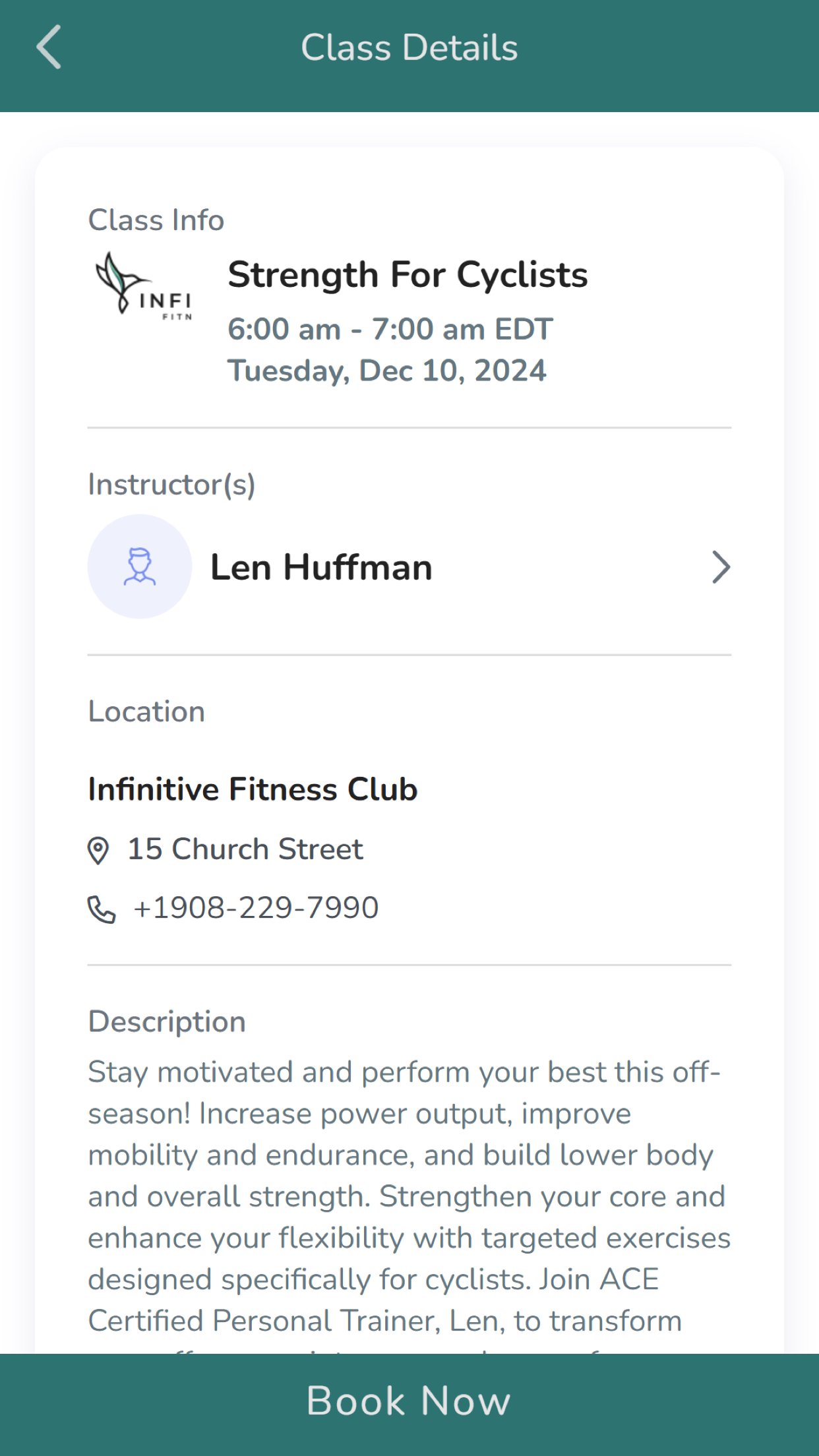This screenshot has height=1456, width=819.
Task: Tap the back arrow icon
Action: [x=49, y=47]
